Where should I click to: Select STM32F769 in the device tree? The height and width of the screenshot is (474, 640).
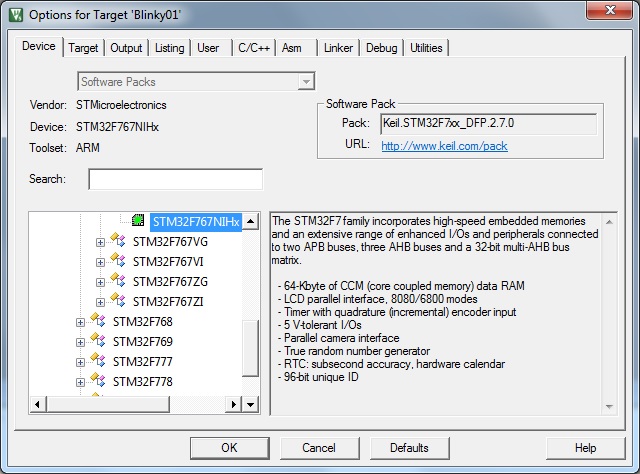point(143,342)
